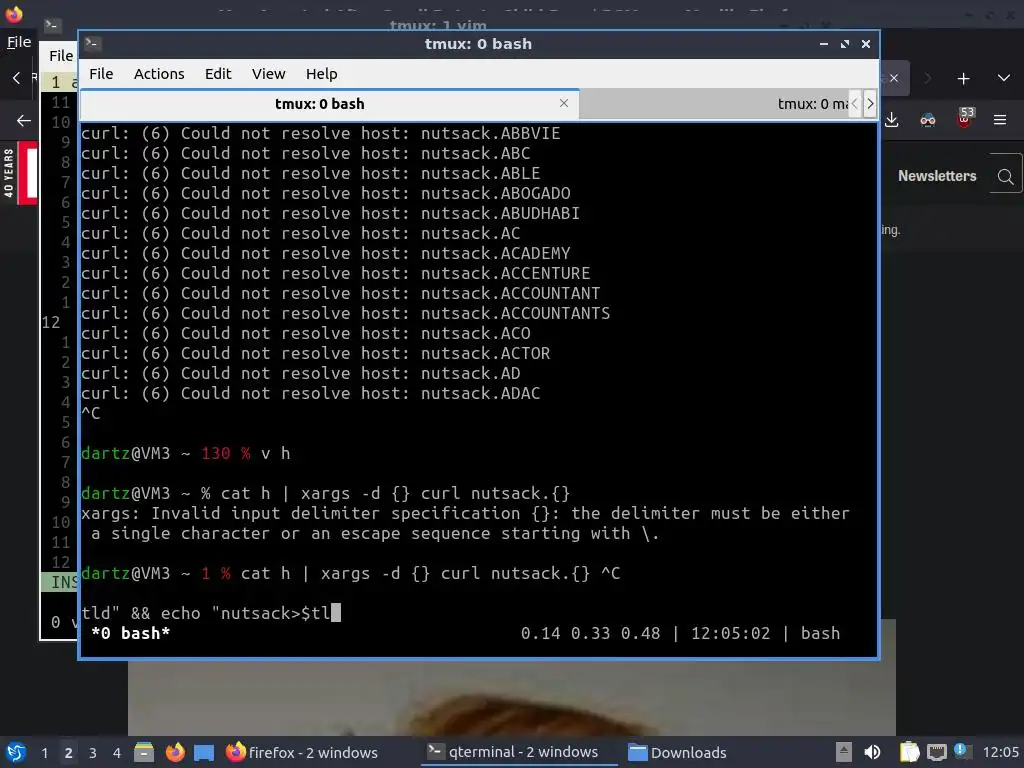Click the 'nutsack.ADAC' curl error line

point(311,393)
